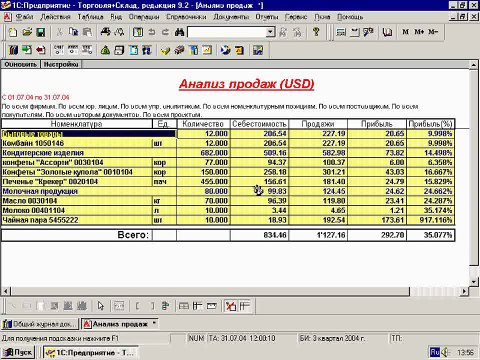Click the 1С:Предприятие taskbar button
480x360 pixels.
[91, 352]
